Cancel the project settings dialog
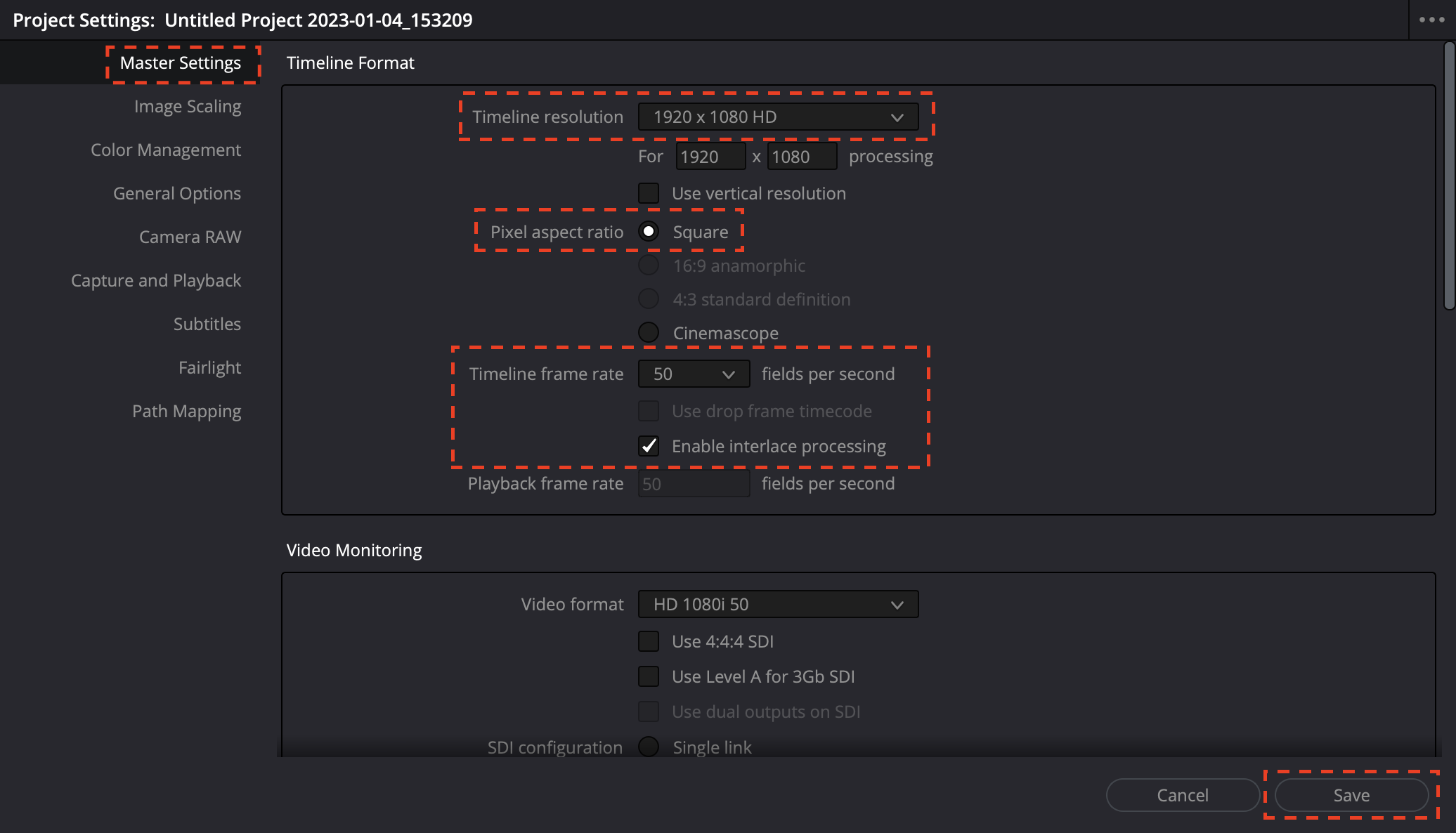The image size is (1456, 833). coord(1183,795)
